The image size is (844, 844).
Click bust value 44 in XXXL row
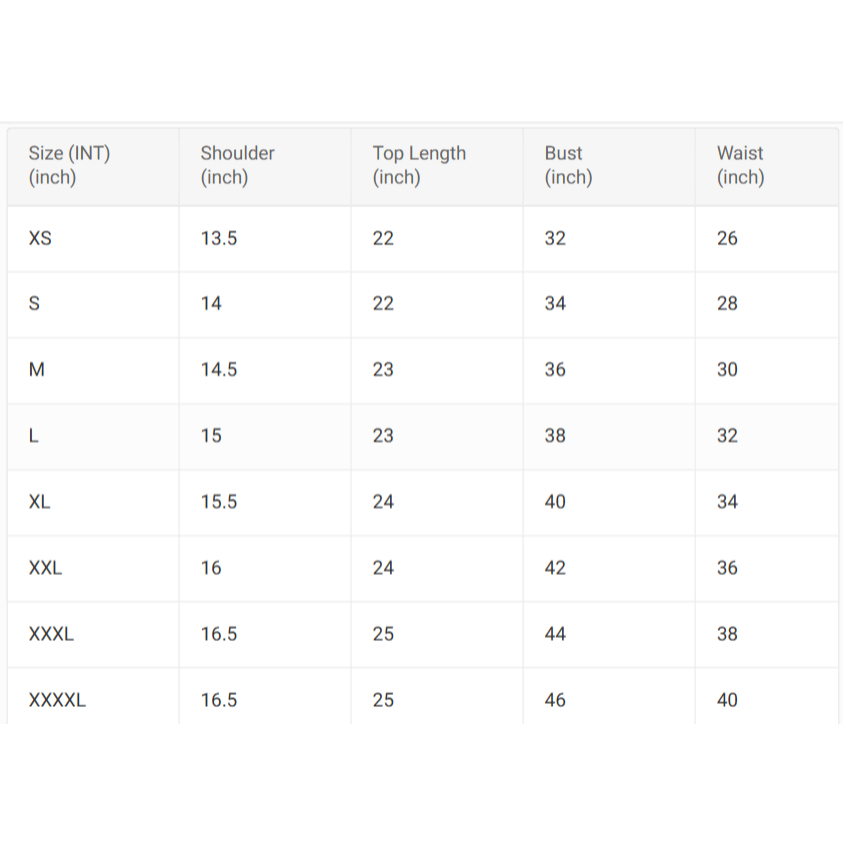[x=555, y=634]
